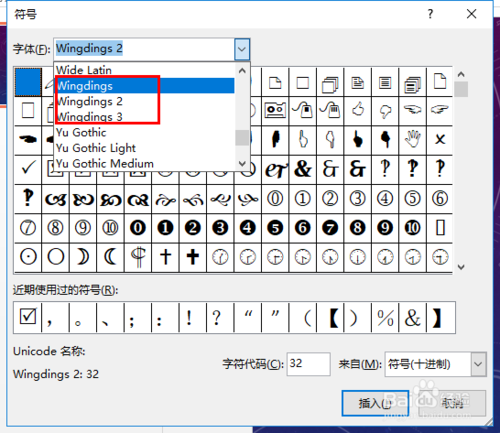Select the bold ampersand symbol
The image size is (500, 433).
(303, 169)
